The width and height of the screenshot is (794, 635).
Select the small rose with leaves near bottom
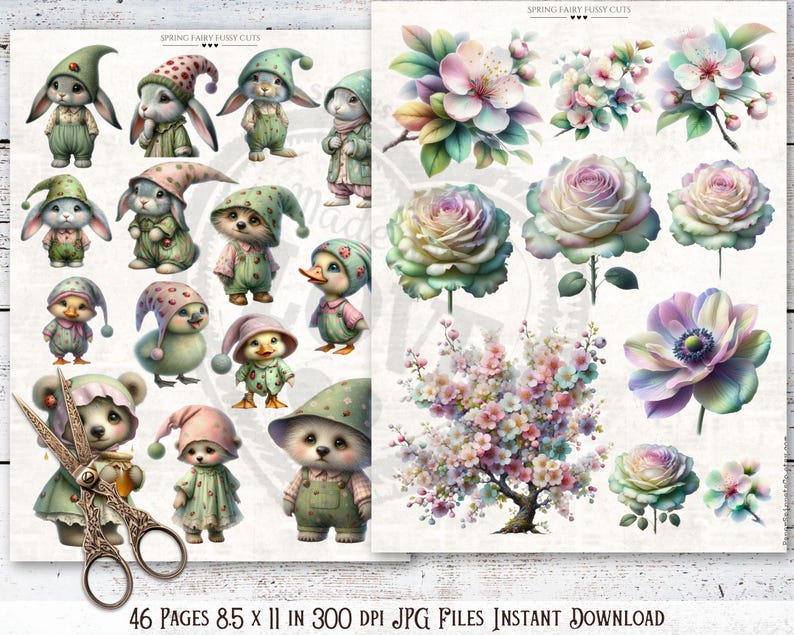point(653,486)
